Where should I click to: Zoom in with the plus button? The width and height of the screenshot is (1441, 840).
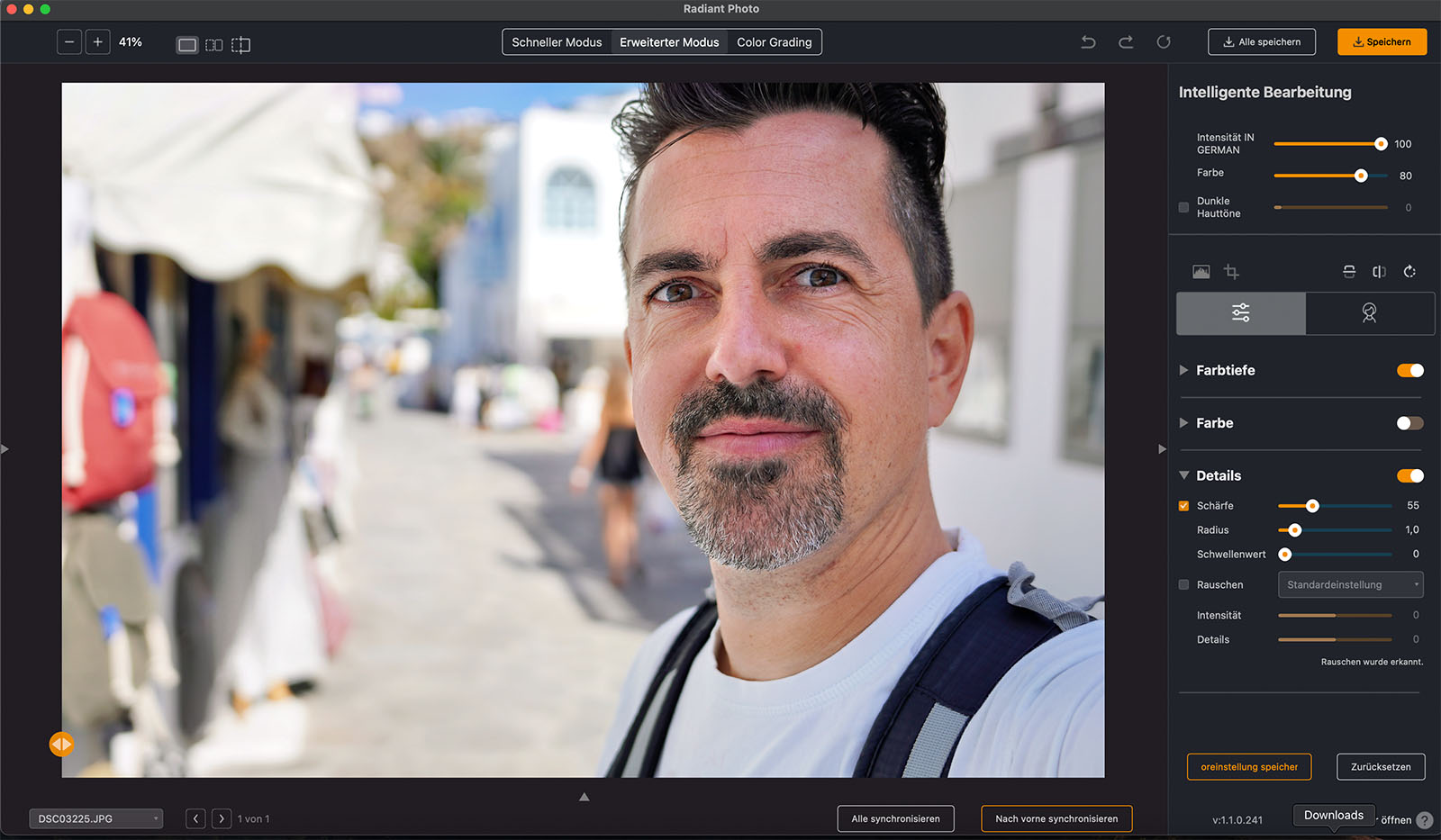coord(97,42)
